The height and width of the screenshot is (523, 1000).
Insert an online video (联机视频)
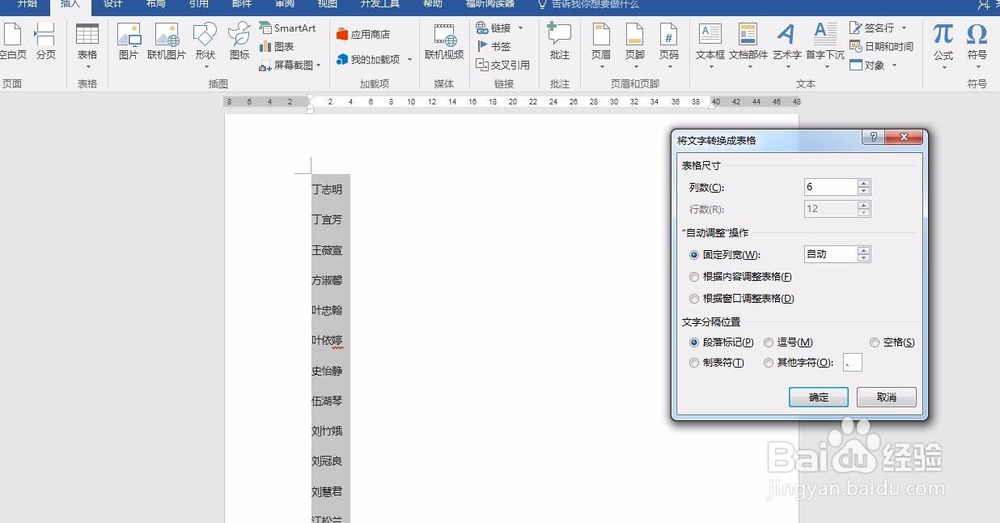click(445, 41)
